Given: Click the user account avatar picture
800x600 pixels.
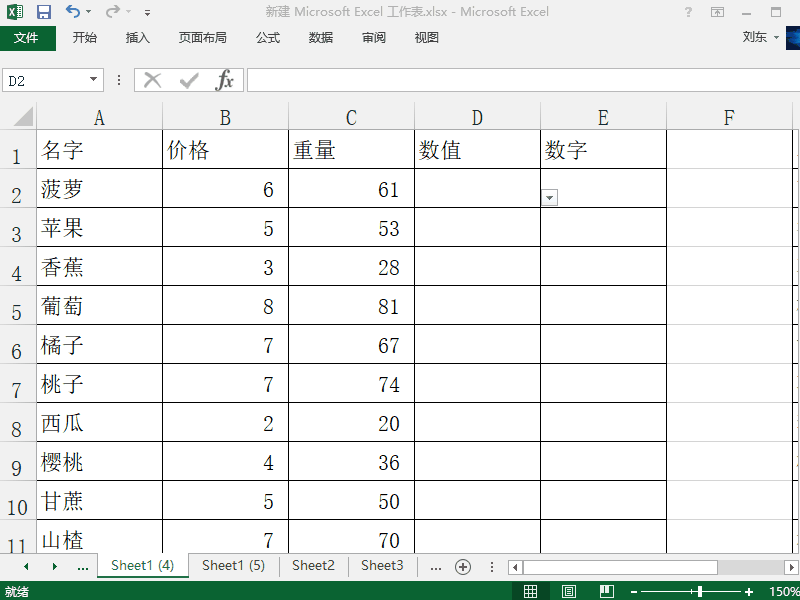Looking at the screenshot, I should [x=793, y=38].
